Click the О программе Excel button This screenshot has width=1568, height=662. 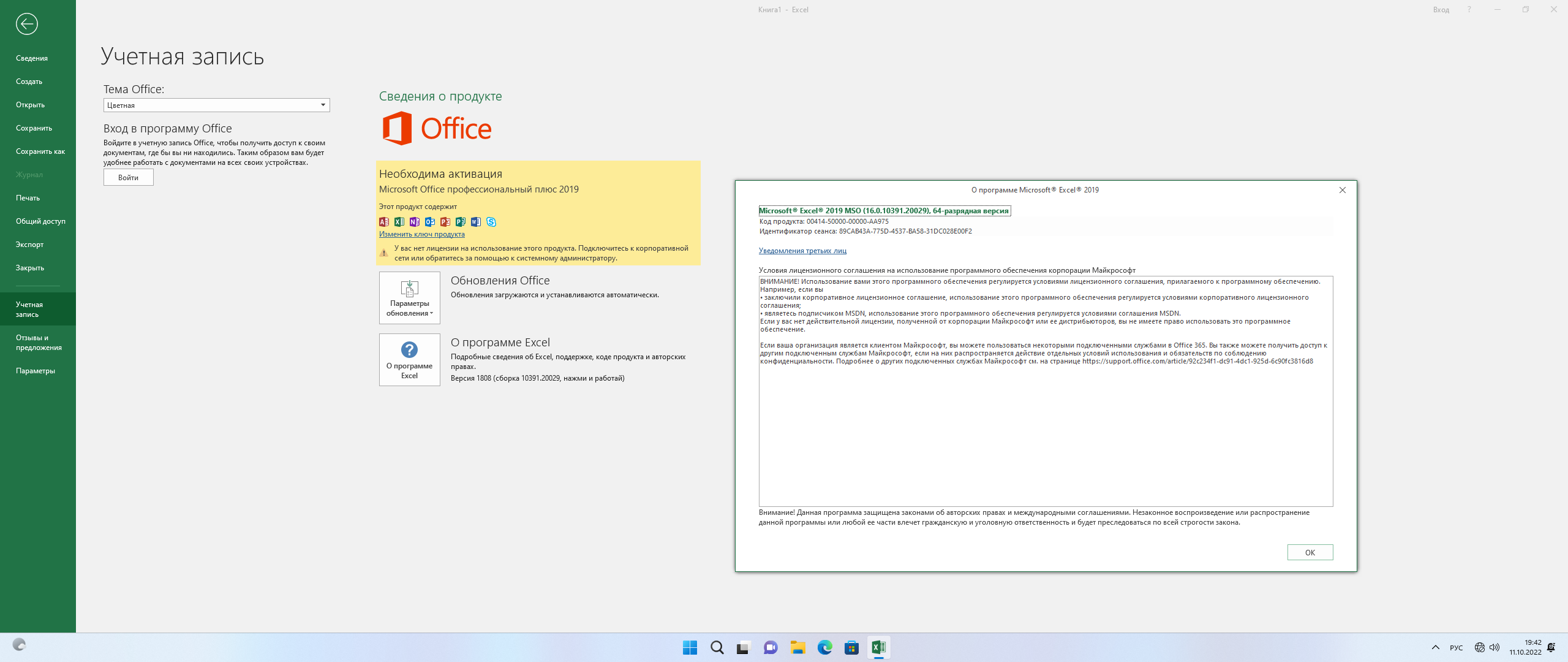[x=410, y=360]
